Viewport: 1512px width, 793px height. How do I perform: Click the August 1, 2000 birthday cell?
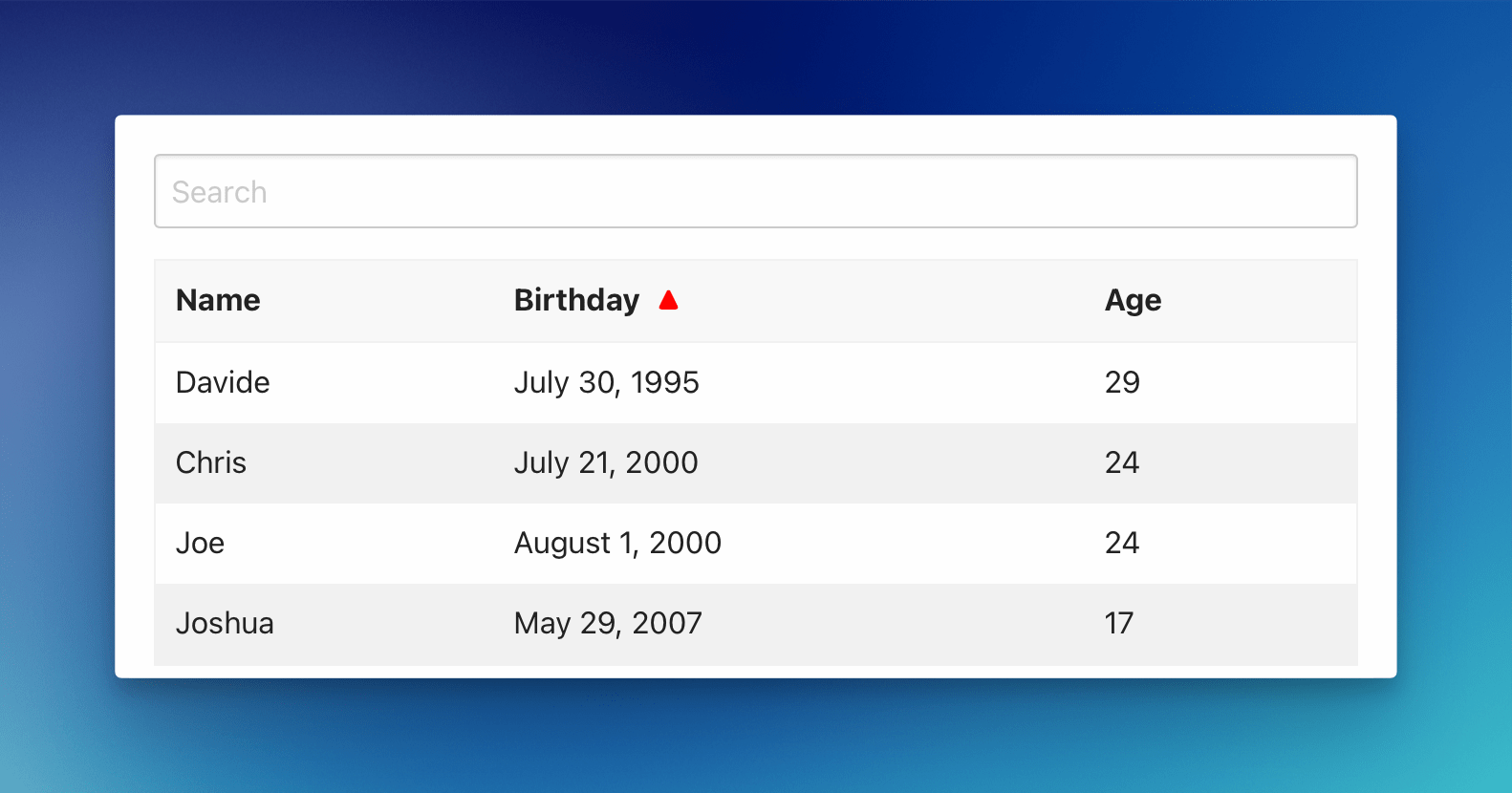[617, 543]
